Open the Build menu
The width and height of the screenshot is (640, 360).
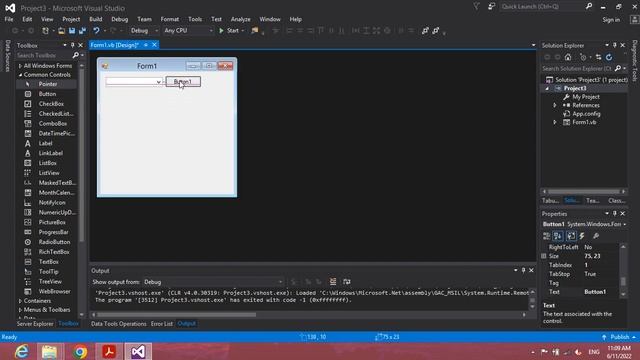pos(96,19)
